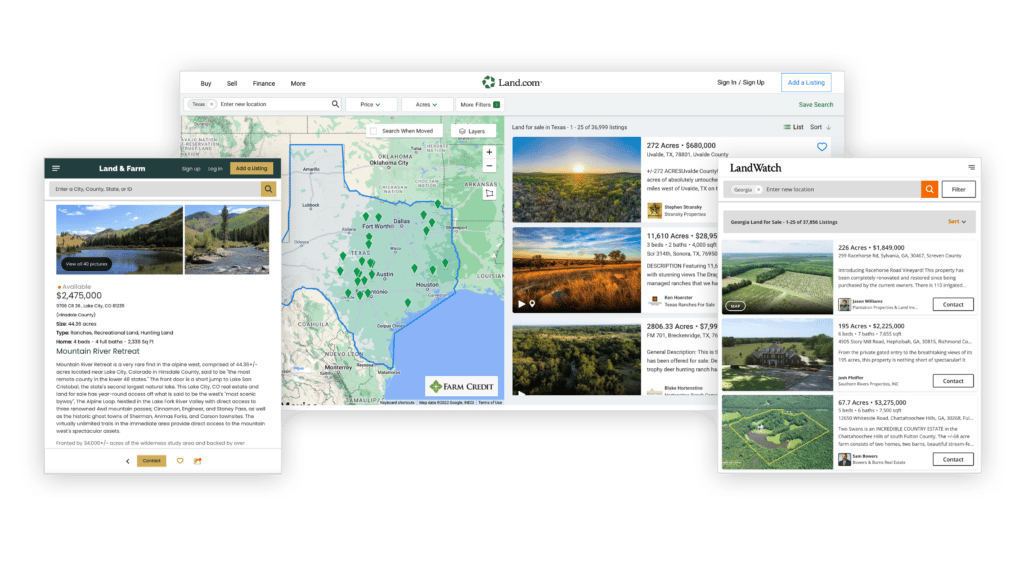Select the Sell menu item
The height and width of the screenshot is (576, 1024).
click(232, 83)
